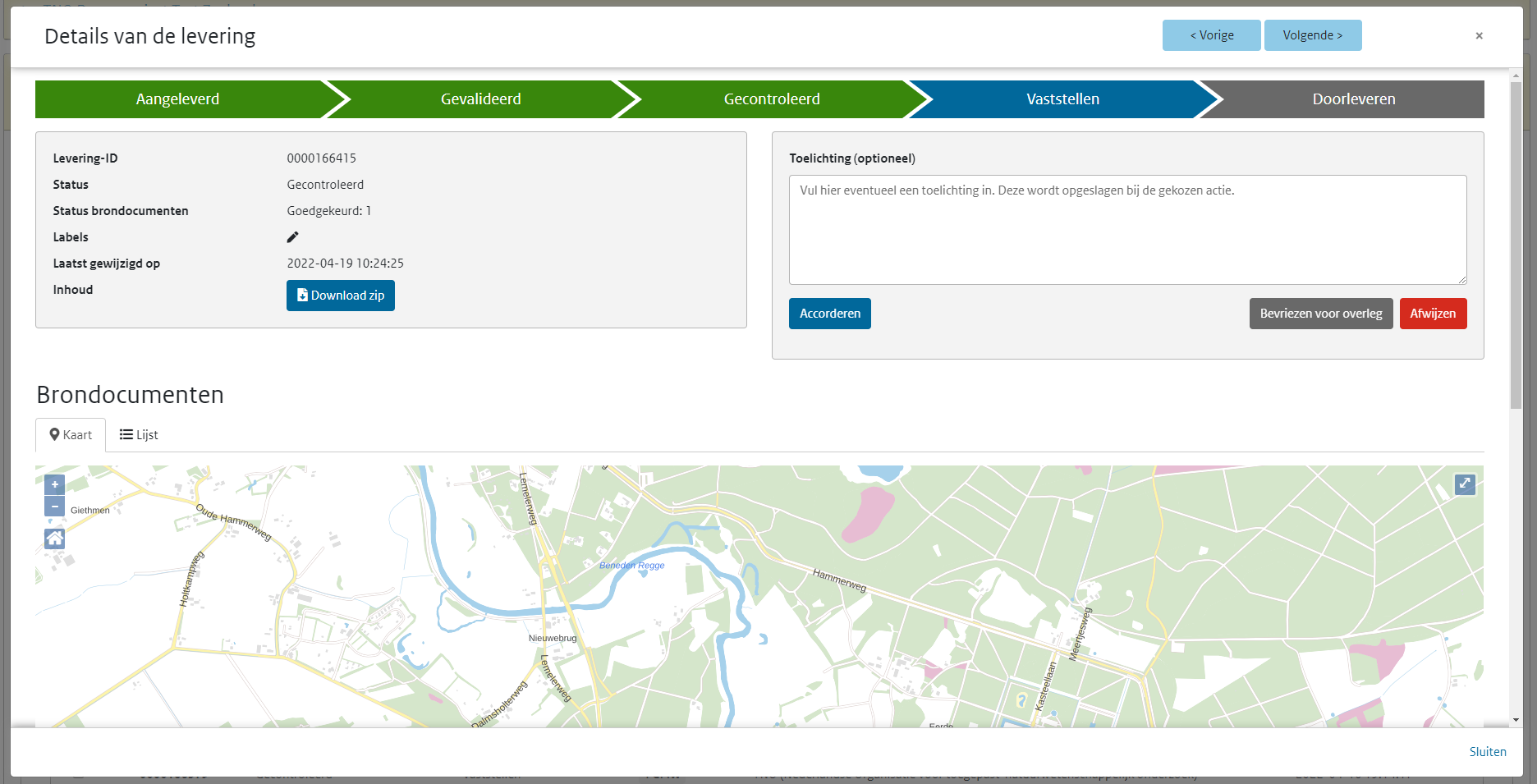Expand the map to fullscreen
Viewport: 1537px width, 784px height.
coord(1466,484)
